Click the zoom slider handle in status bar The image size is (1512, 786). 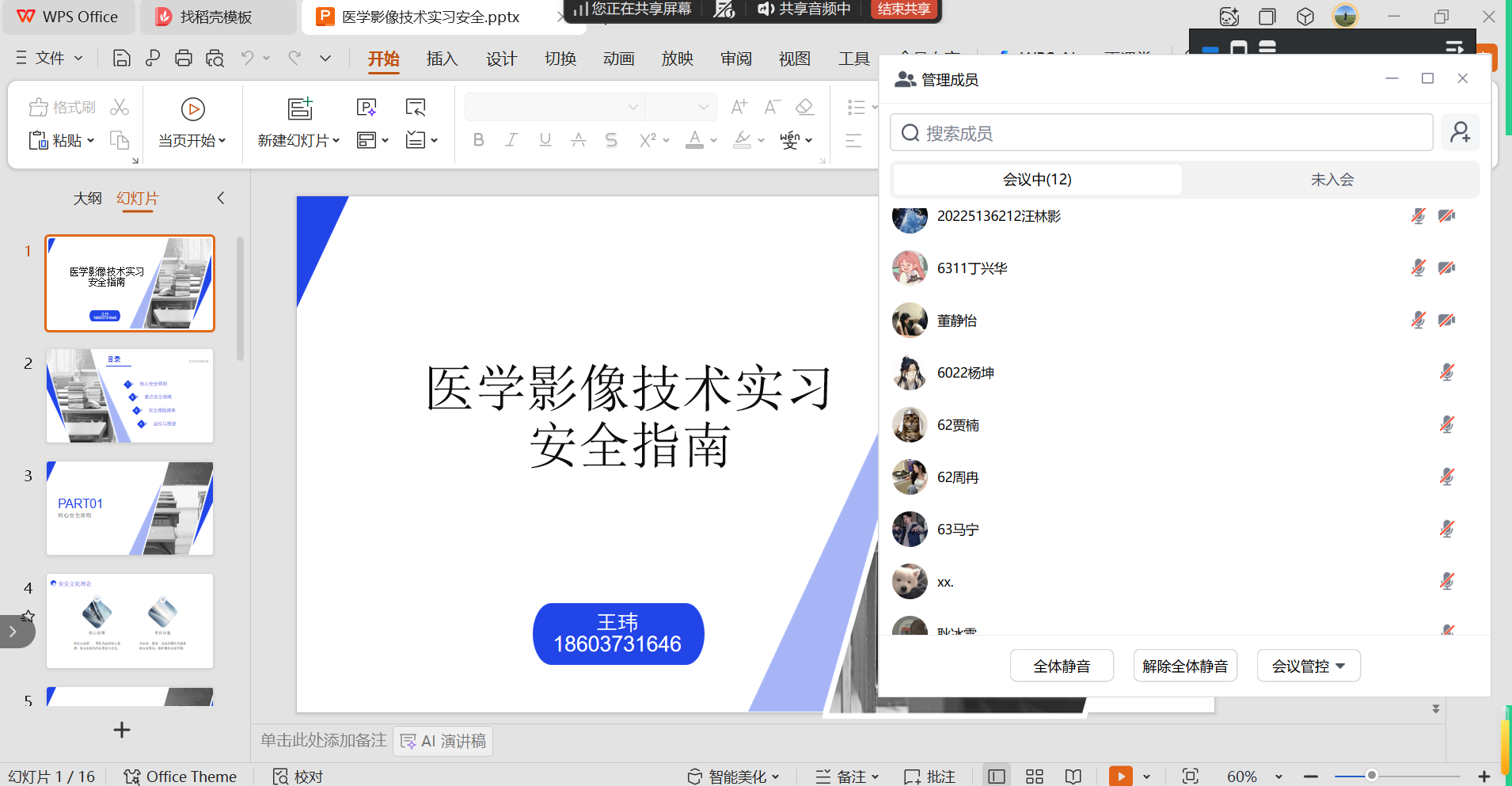click(x=1371, y=776)
